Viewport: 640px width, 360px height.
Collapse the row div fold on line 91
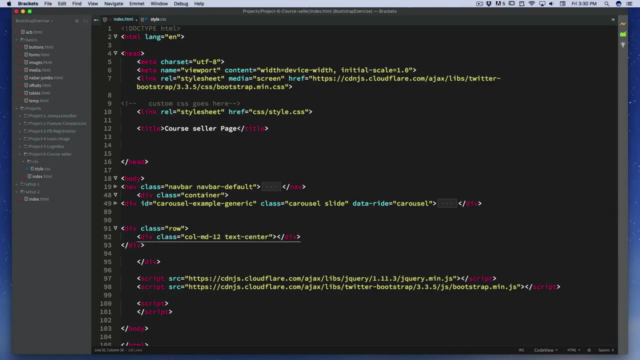pos(116,228)
